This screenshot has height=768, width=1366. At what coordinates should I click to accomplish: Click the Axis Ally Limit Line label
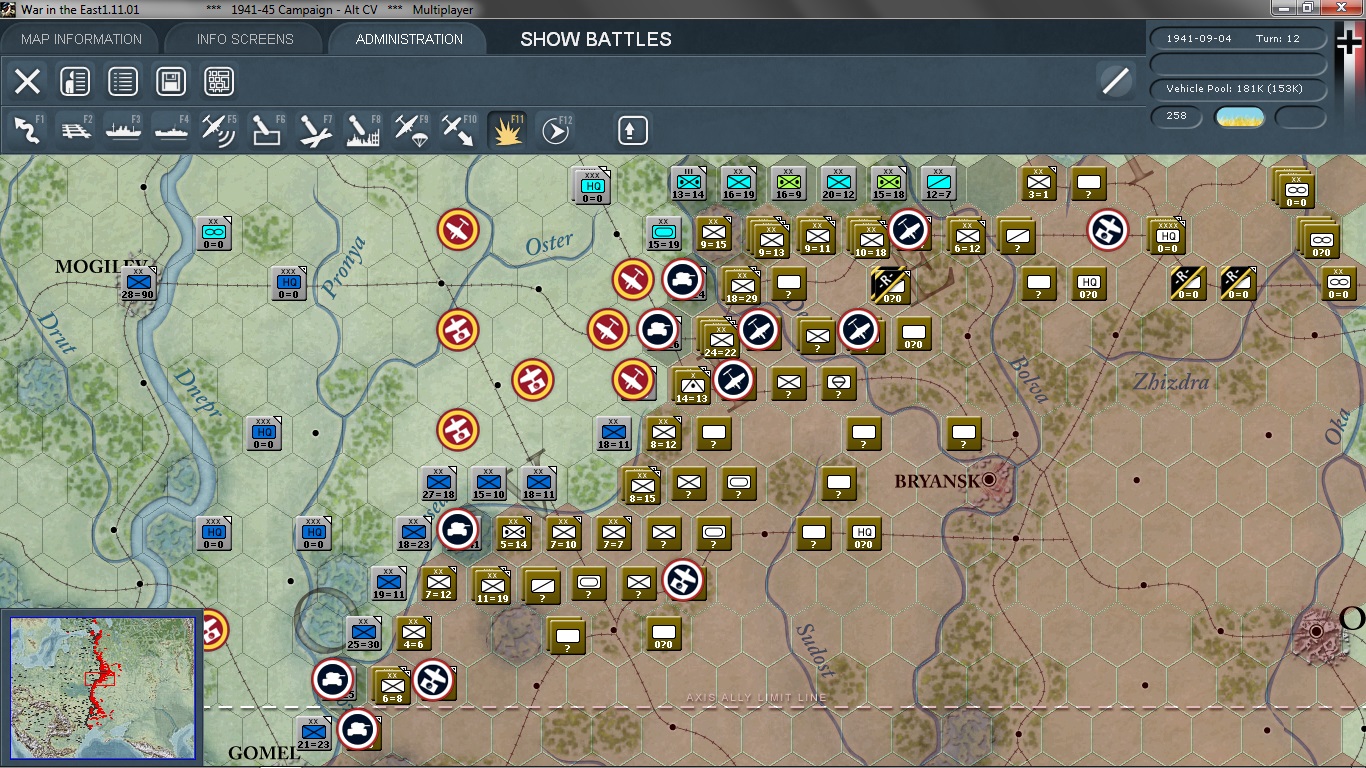pyautogui.click(x=756, y=697)
